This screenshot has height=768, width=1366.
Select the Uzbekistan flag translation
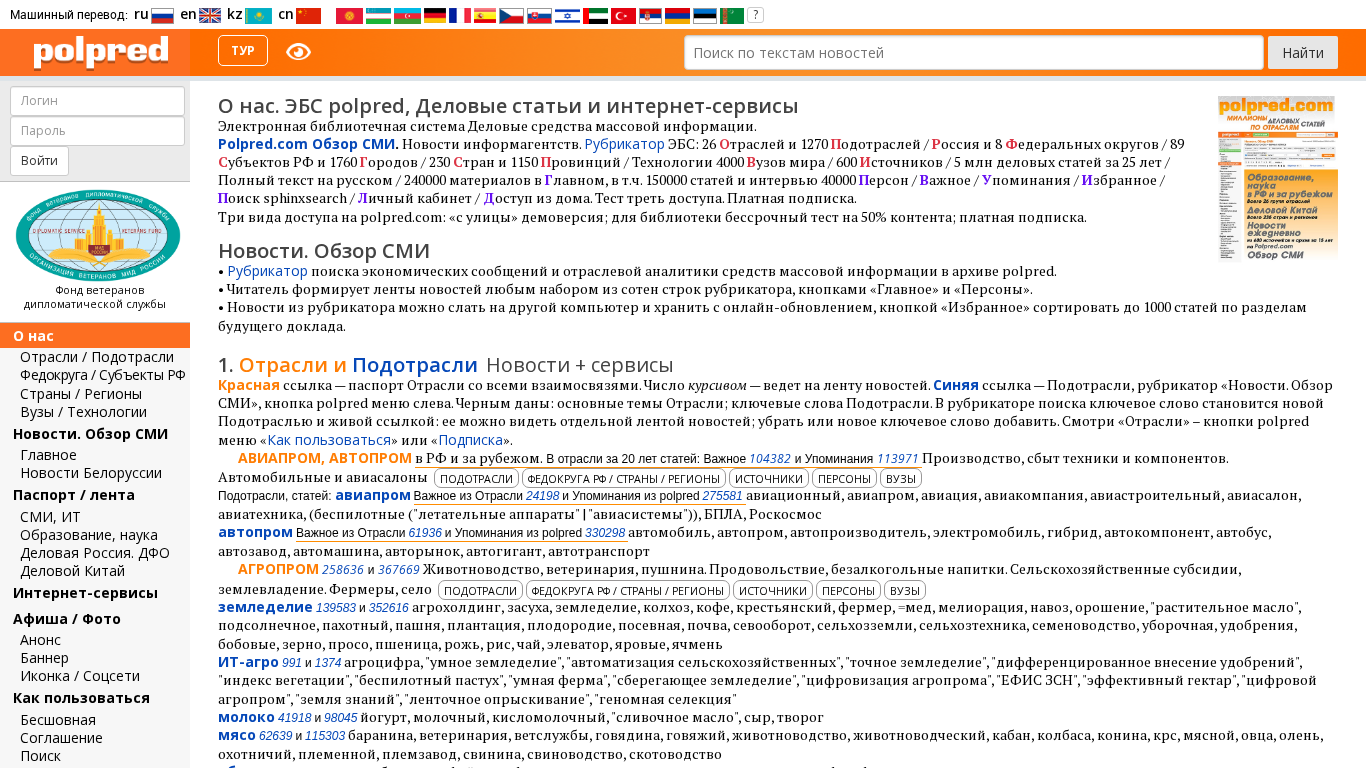[x=378, y=16]
